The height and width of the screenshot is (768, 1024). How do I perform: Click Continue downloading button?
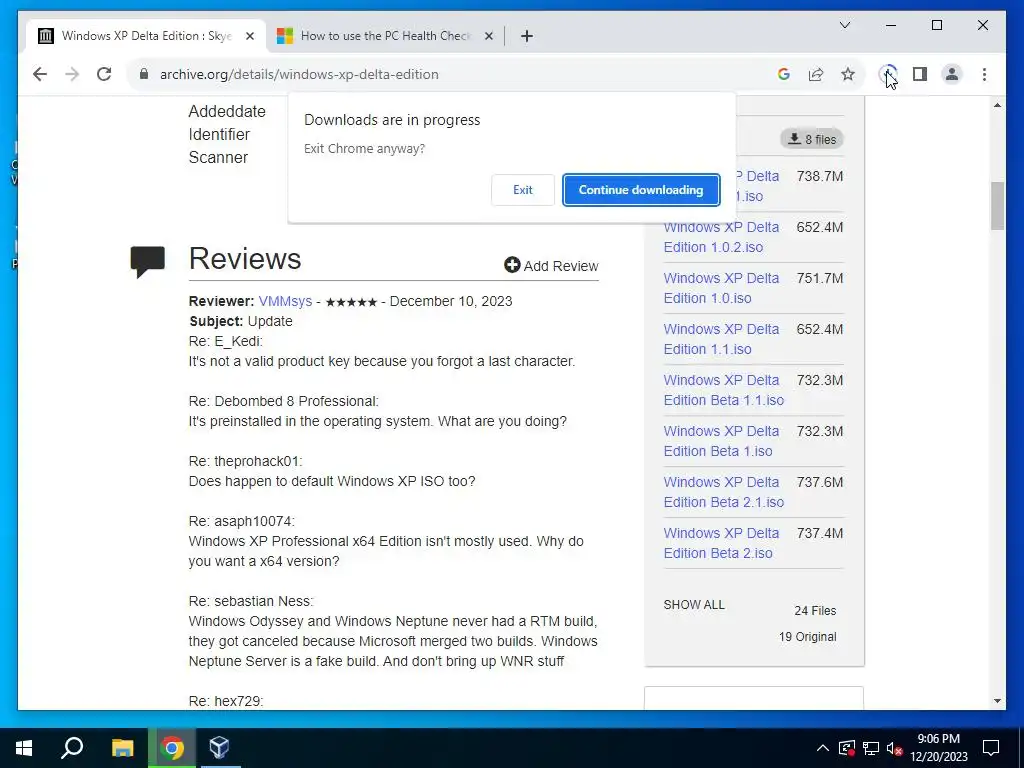tap(641, 190)
